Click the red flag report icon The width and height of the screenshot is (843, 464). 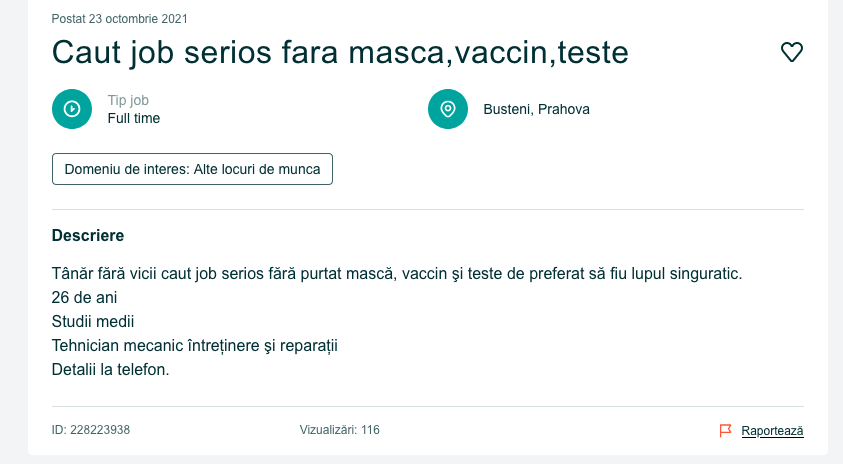pyautogui.click(x=725, y=431)
